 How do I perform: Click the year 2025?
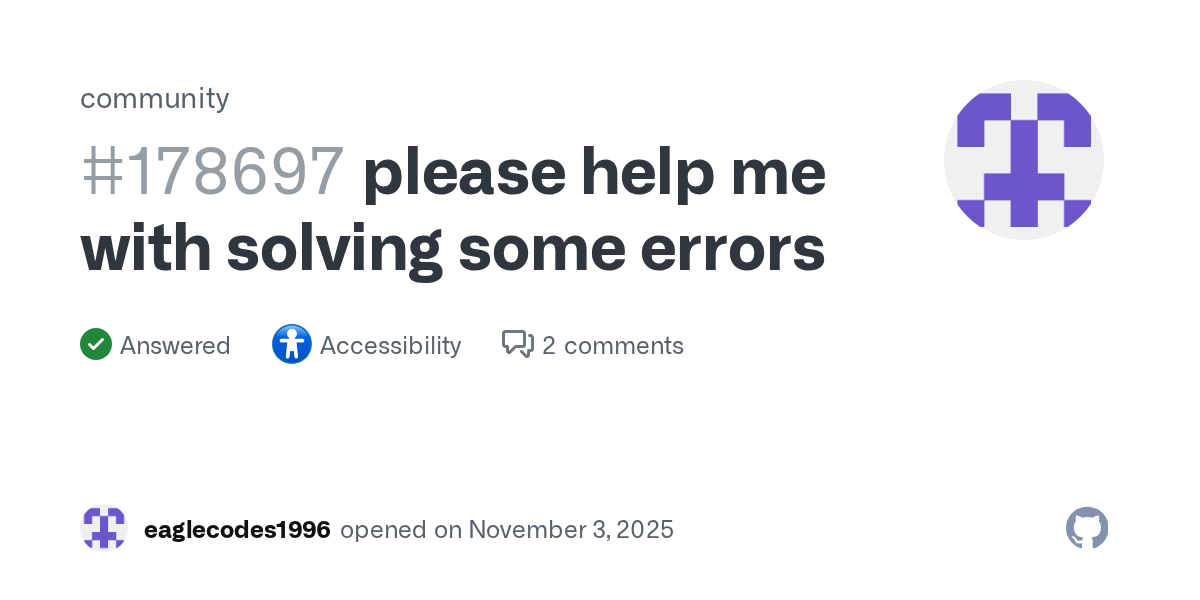(x=644, y=529)
